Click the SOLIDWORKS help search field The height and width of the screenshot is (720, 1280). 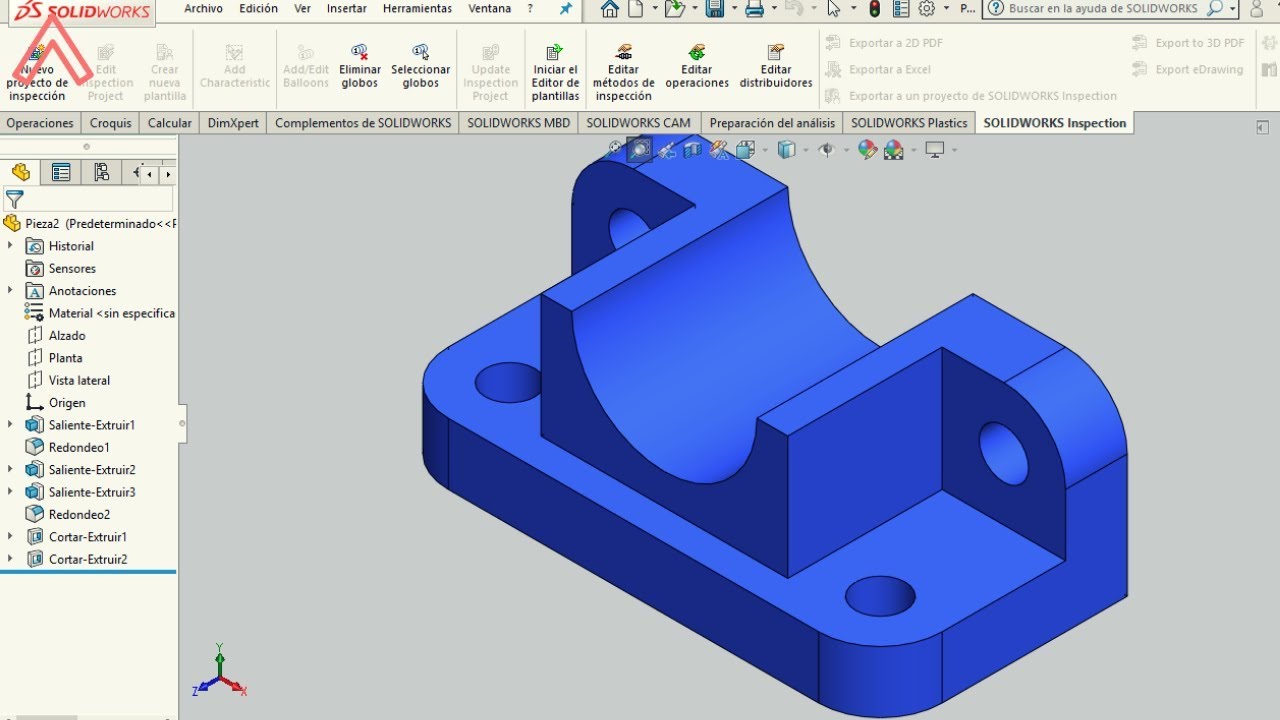1111,9
